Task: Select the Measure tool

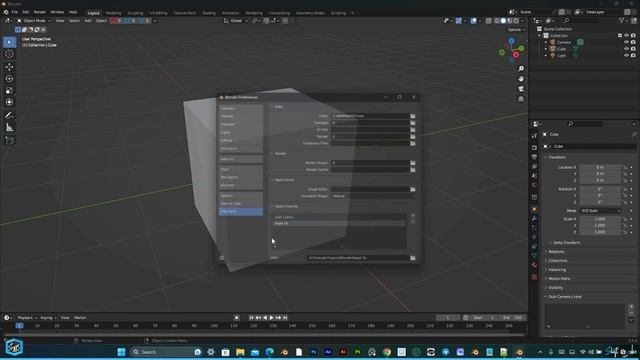Action: (9, 128)
